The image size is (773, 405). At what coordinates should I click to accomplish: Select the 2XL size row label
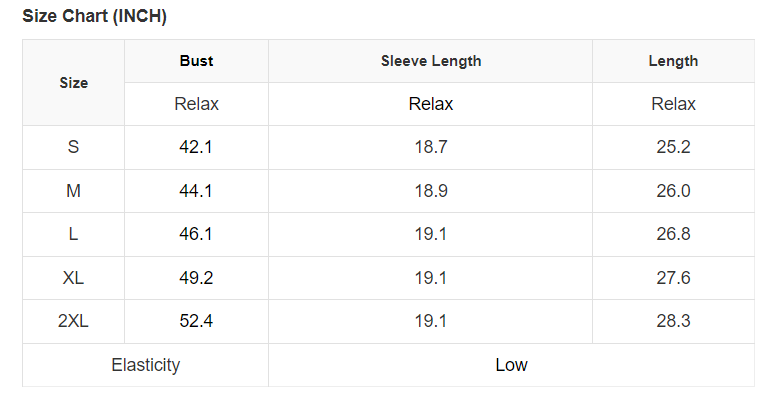pyautogui.click(x=73, y=321)
